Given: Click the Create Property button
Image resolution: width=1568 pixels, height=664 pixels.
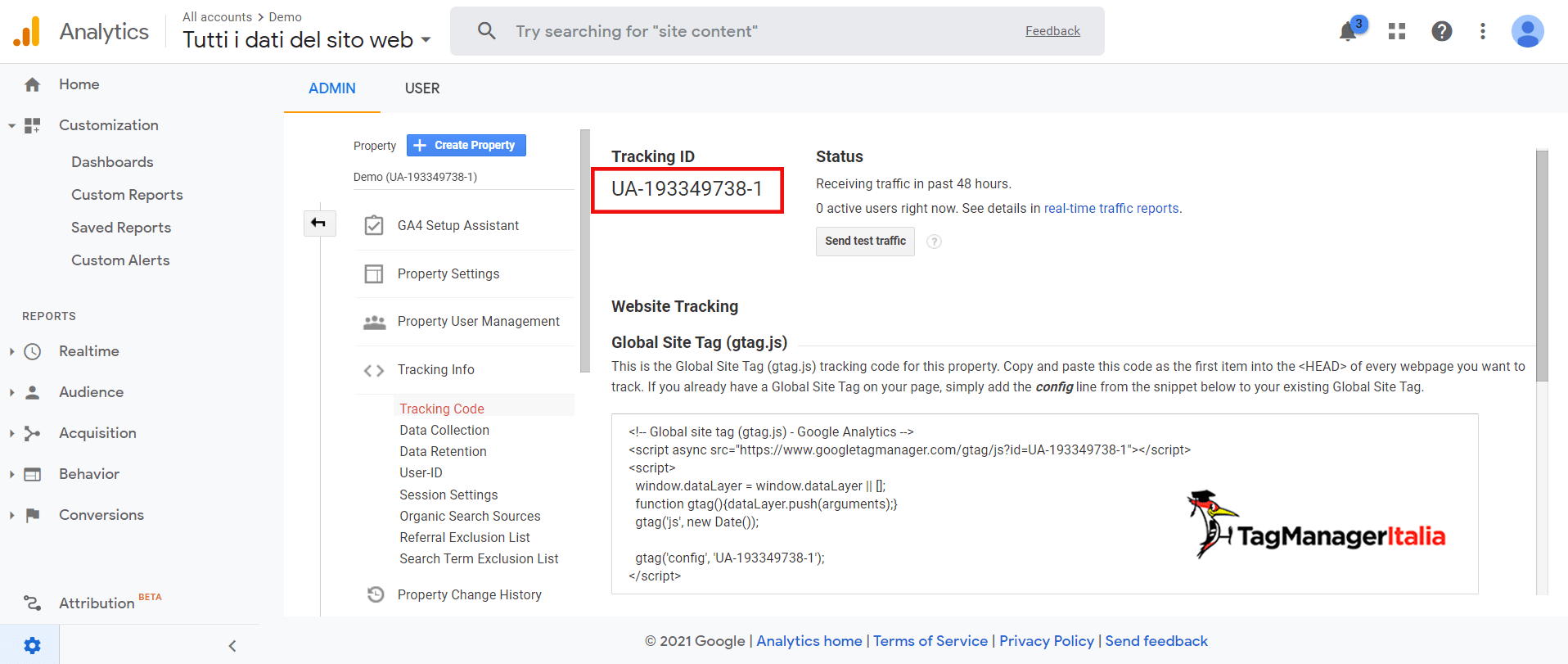Looking at the screenshot, I should click(466, 145).
